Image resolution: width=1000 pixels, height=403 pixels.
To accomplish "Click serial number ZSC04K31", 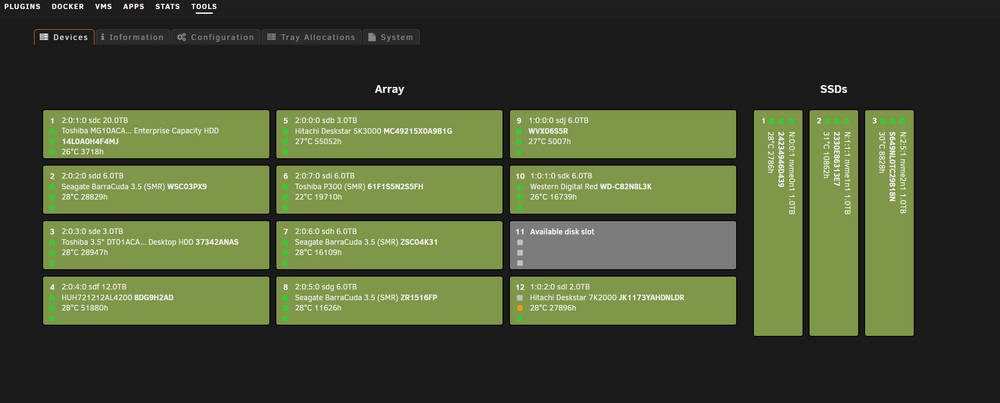I will pyautogui.click(x=419, y=242).
